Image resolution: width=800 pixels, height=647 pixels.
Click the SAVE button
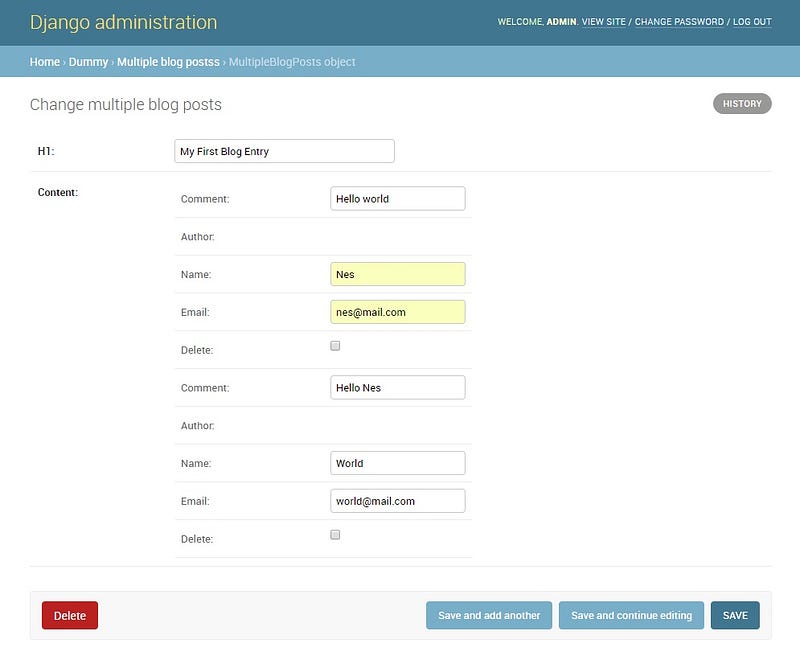click(x=735, y=615)
